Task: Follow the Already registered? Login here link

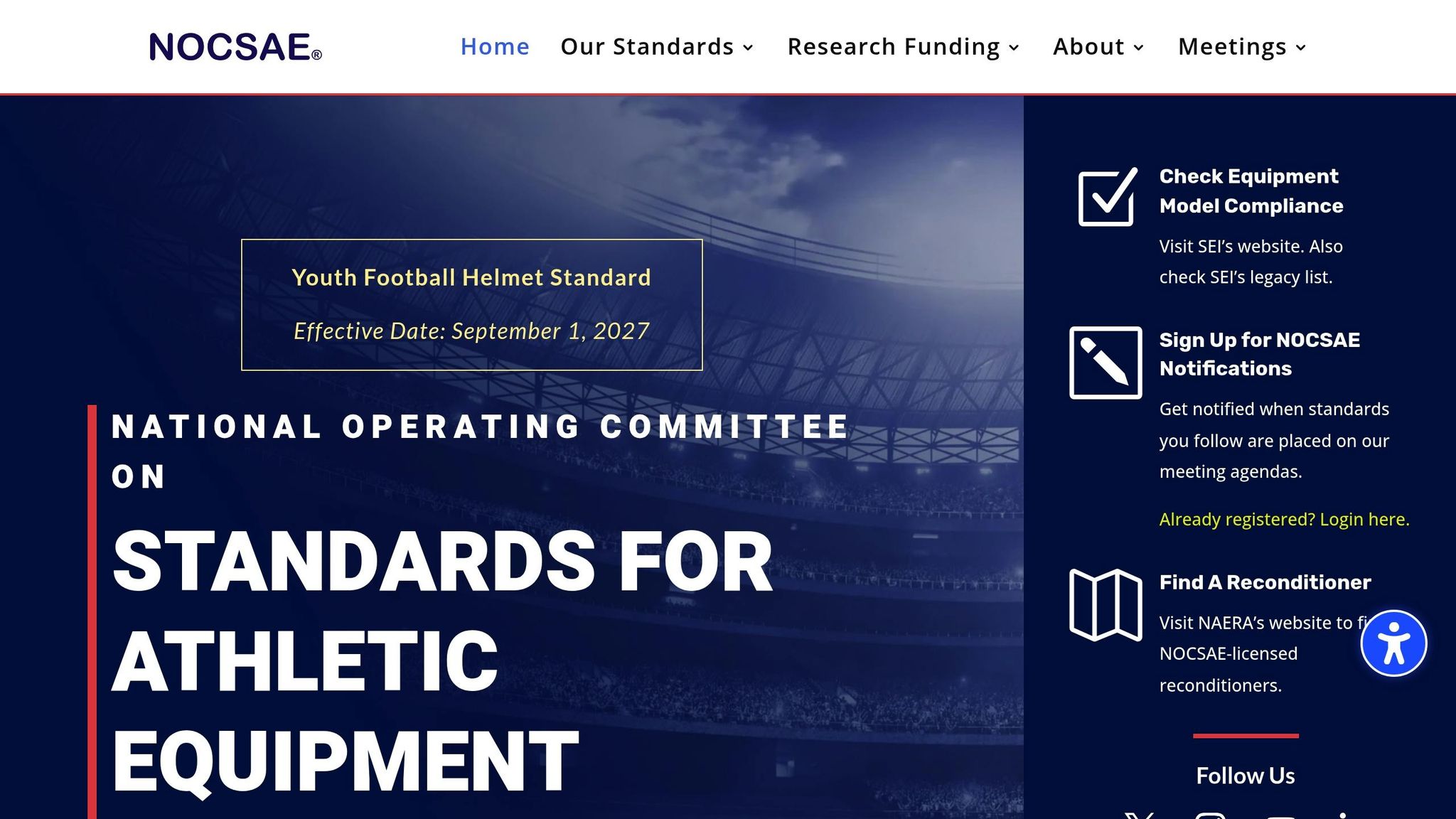Action: click(x=1284, y=520)
